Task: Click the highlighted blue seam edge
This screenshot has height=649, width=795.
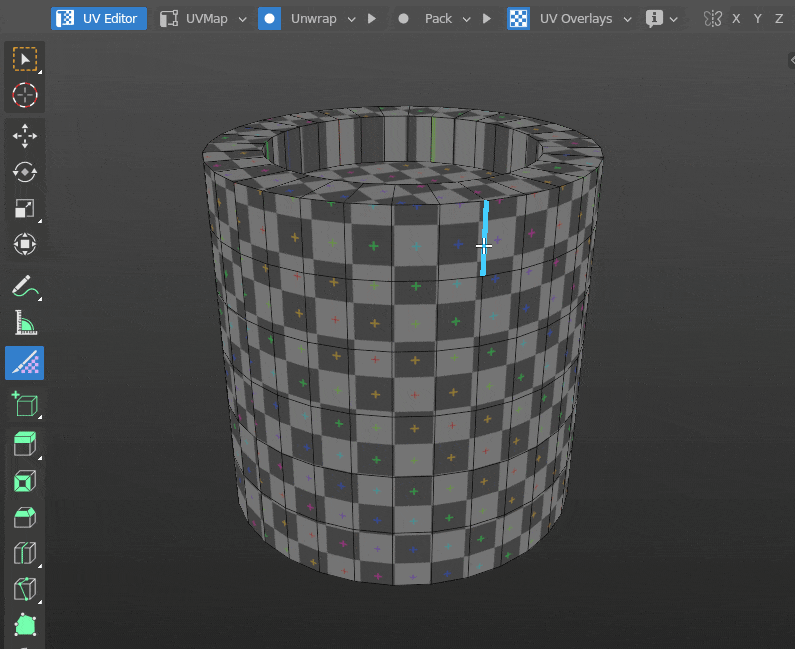Action: click(x=484, y=238)
